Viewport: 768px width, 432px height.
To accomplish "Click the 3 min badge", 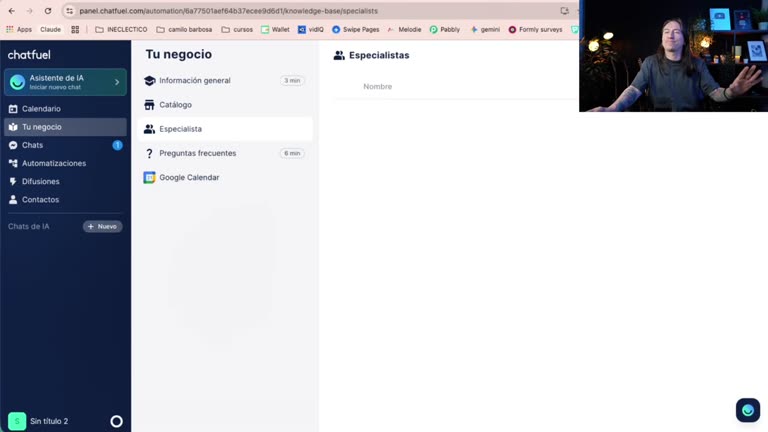I will (292, 80).
